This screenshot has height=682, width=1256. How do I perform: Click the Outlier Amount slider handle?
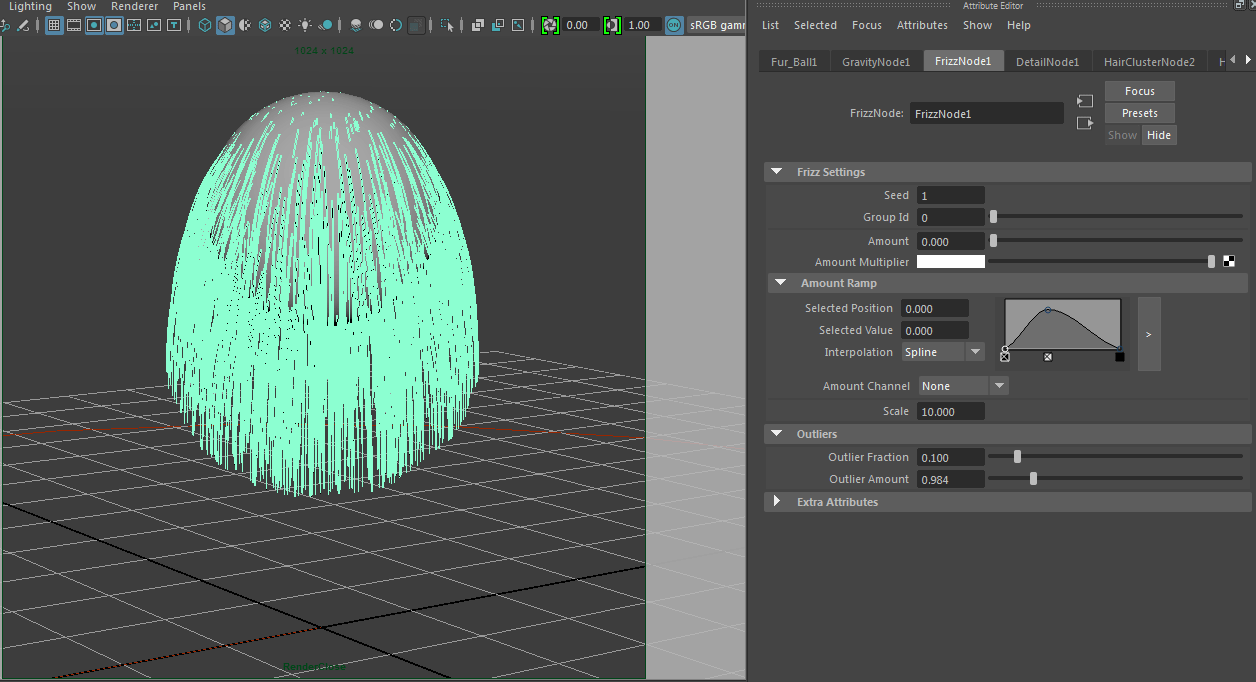(1033, 479)
